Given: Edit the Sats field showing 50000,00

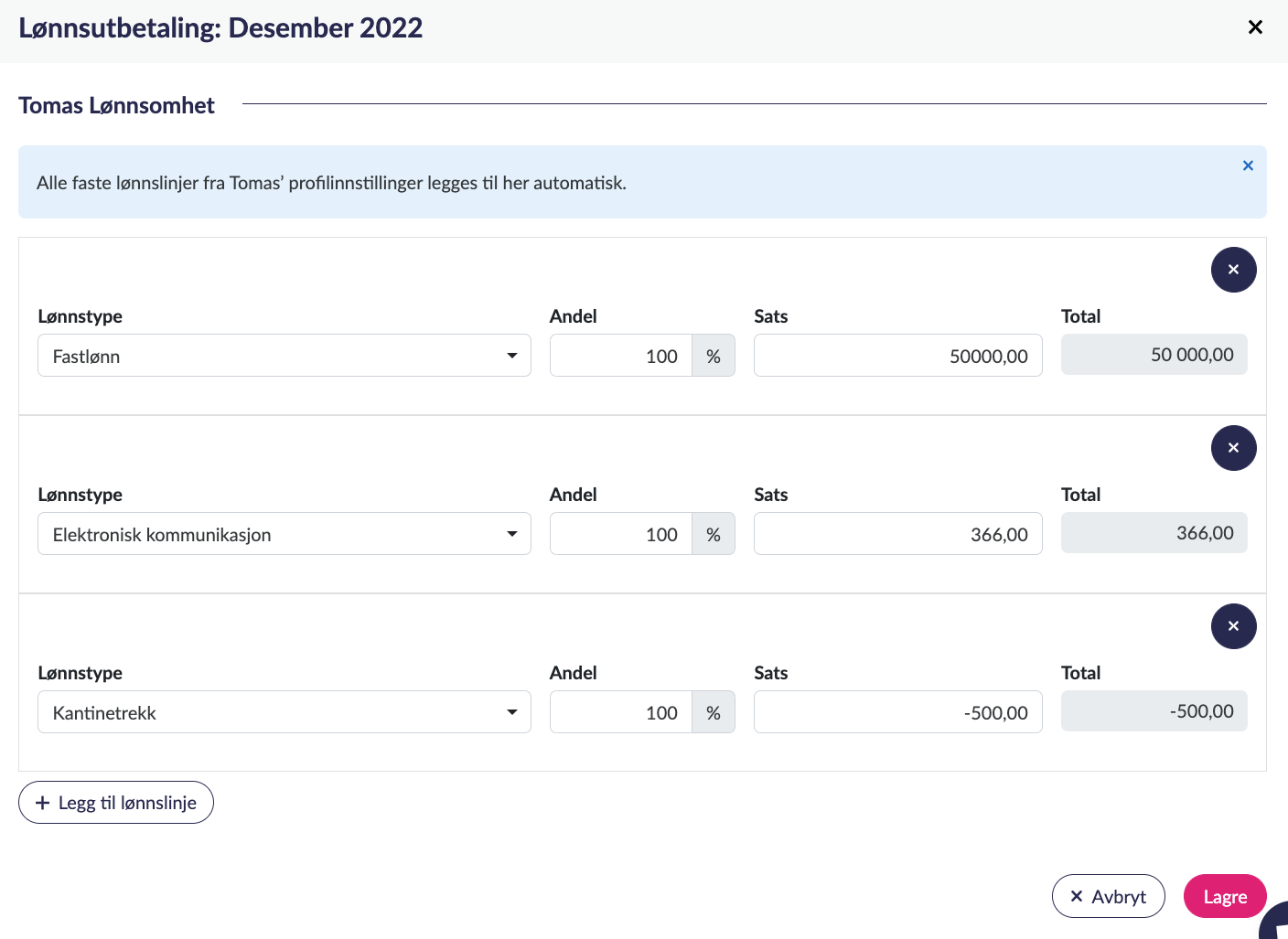Looking at the screenshot, I should [897, 356].
